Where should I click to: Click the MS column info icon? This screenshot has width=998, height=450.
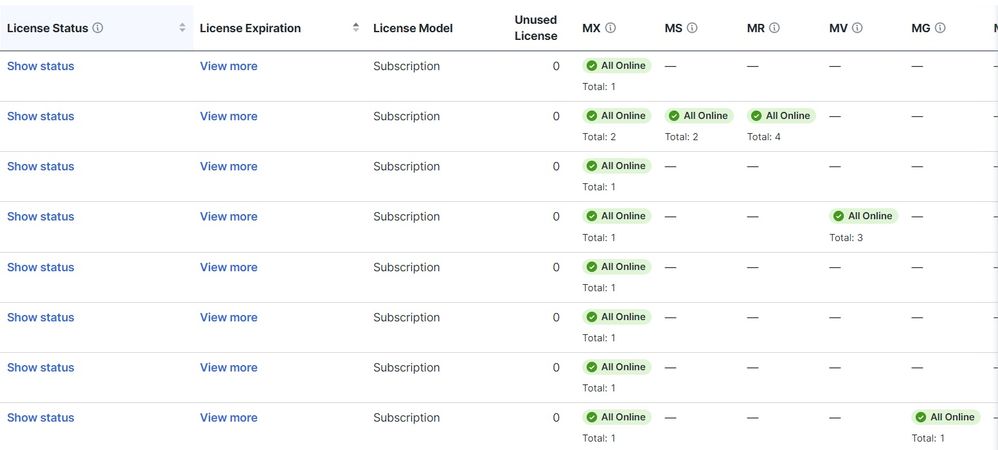[x=693, y=28]
